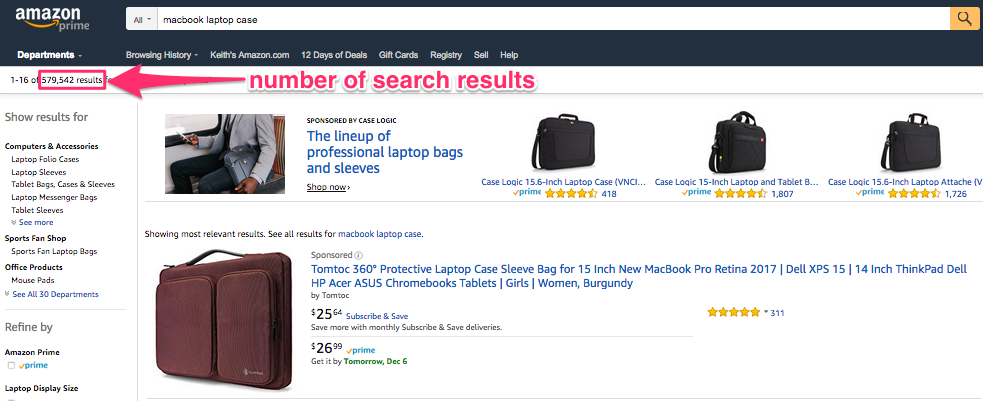Expand the Departments menu
Image resolution: width=983 pixels, height=401 pixels.
pyautogui.click(x=50, y=55)
